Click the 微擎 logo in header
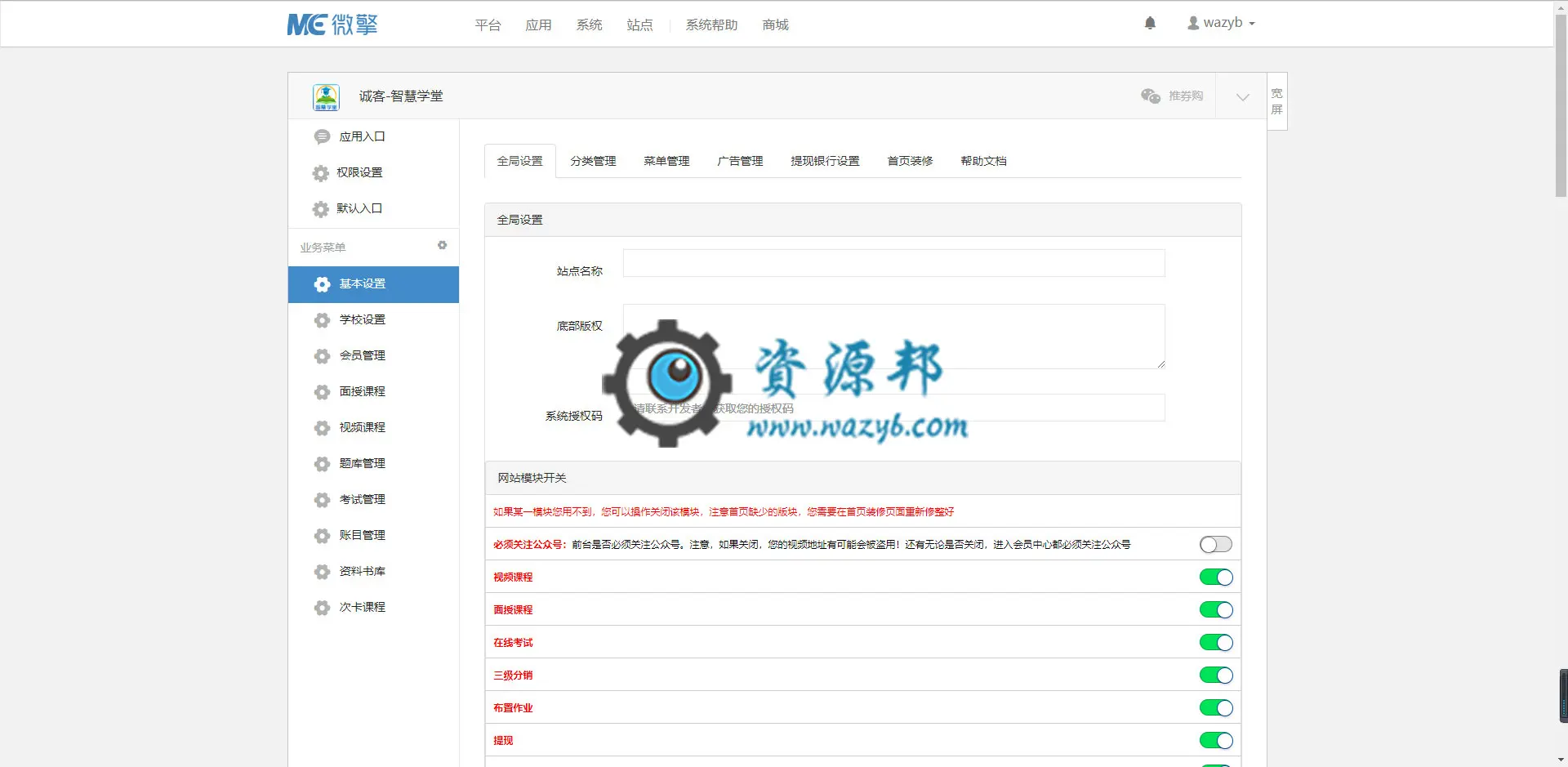 [x=332, y=25]
